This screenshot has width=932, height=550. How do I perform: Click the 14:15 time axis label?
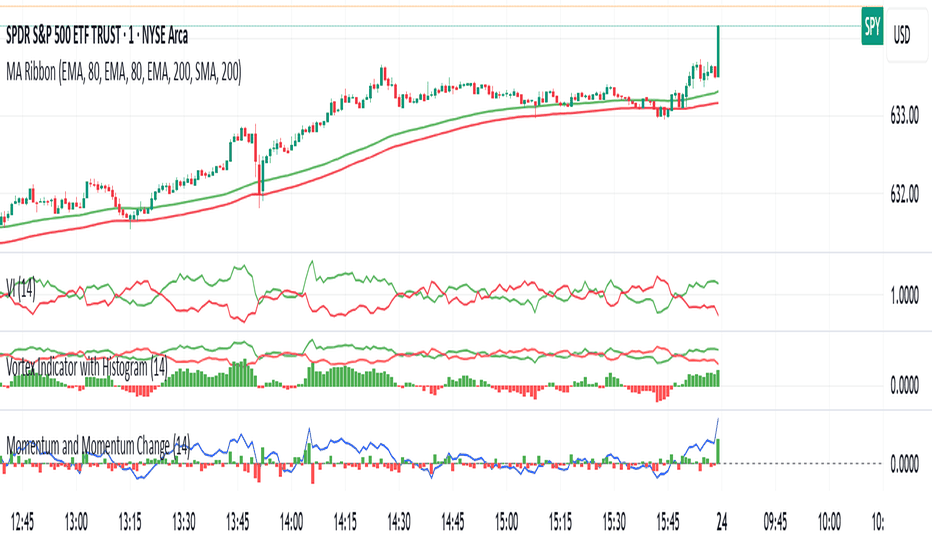[x=345, y=522]
